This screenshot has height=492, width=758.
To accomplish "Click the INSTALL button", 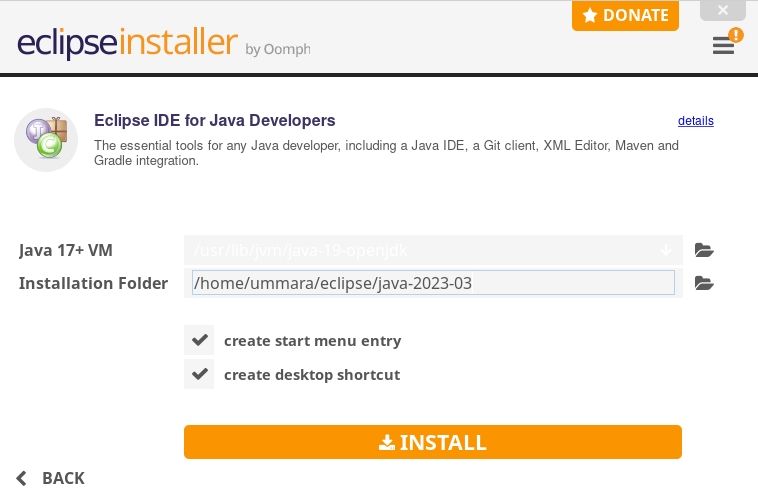I will point(433,442).
